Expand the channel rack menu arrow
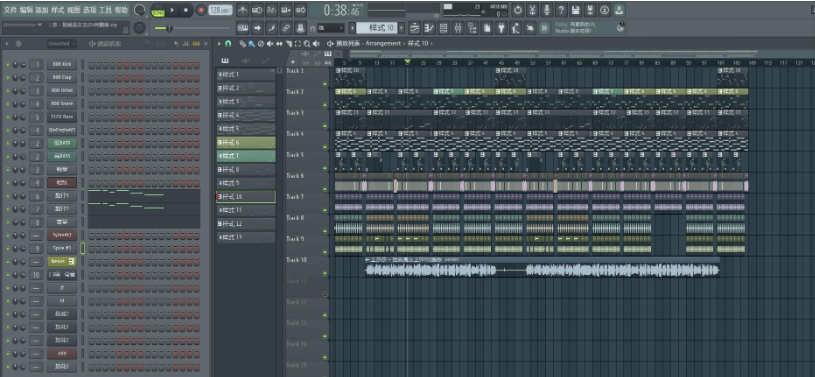This screenshot has width=815, height=377. 7,44
